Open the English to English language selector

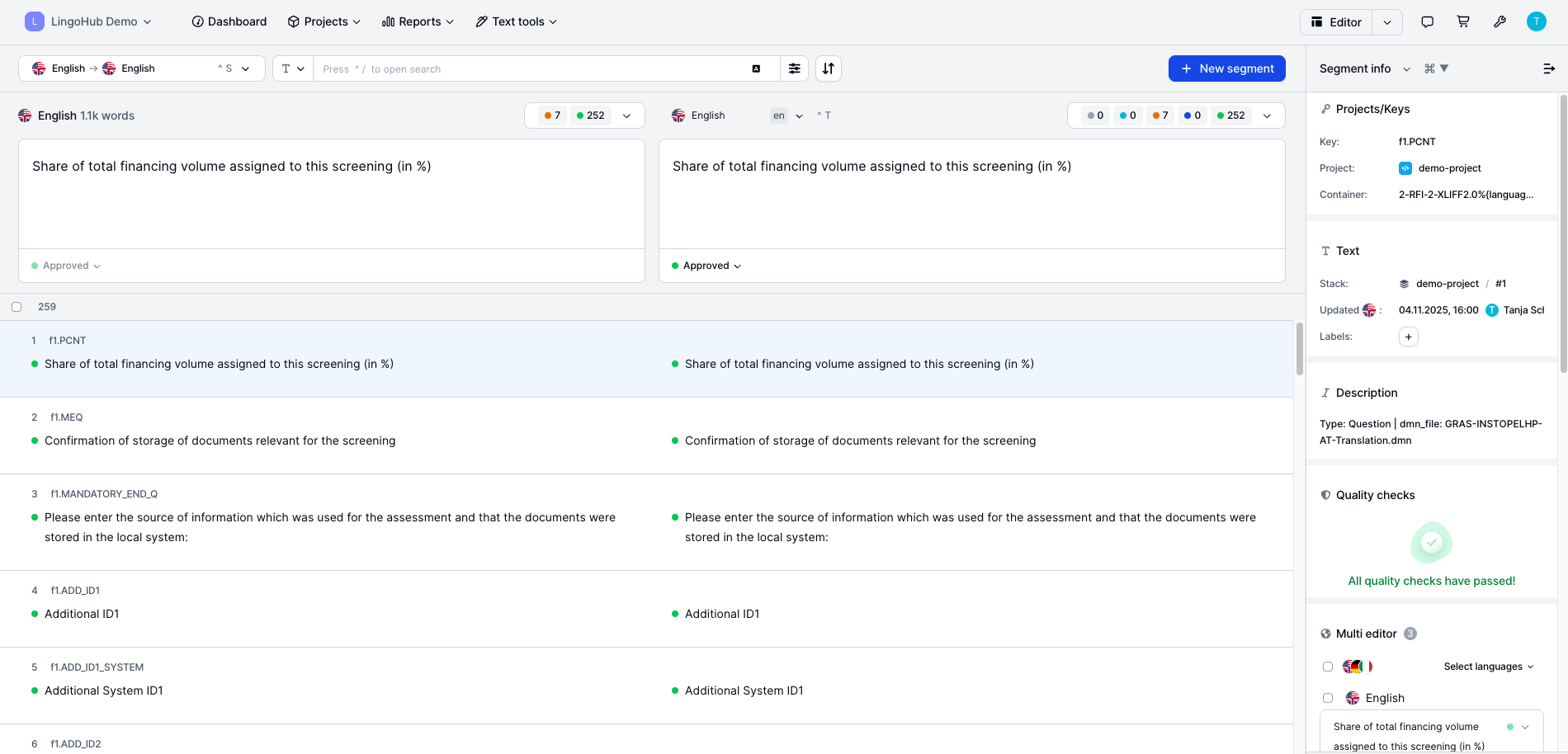(x=141, y=68)
